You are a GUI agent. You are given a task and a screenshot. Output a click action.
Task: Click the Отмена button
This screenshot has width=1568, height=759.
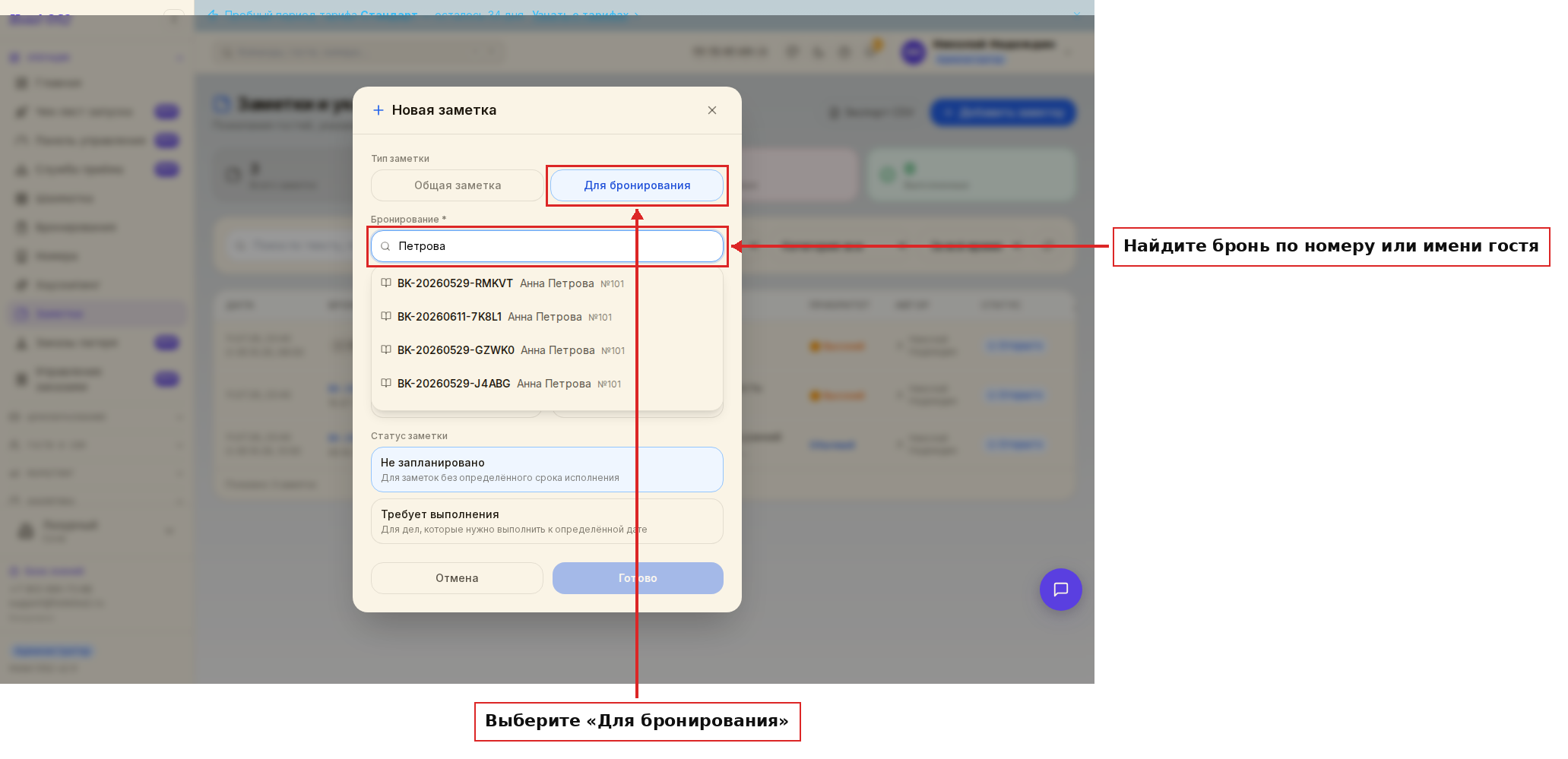[x=457, y=578]
